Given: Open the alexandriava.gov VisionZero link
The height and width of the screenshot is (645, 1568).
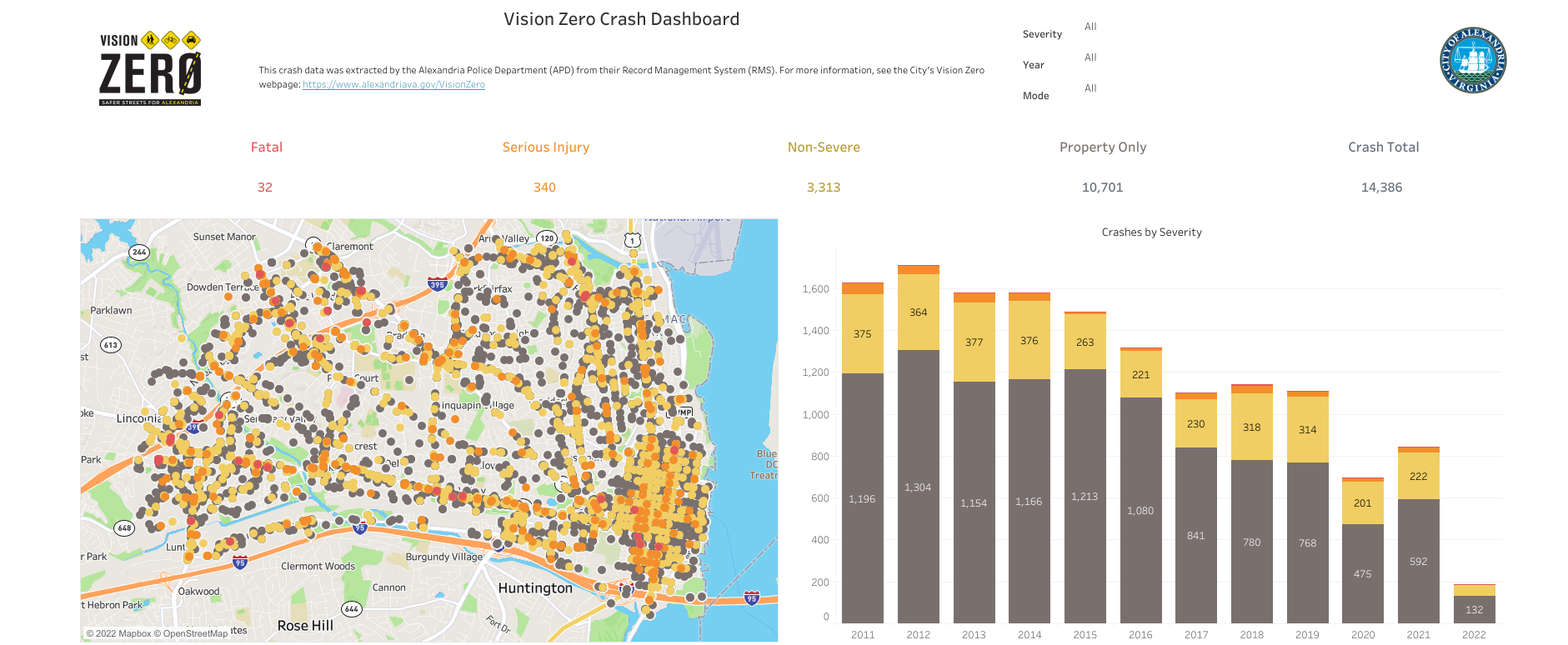Looking at the screenshot, I should point(393,84).
